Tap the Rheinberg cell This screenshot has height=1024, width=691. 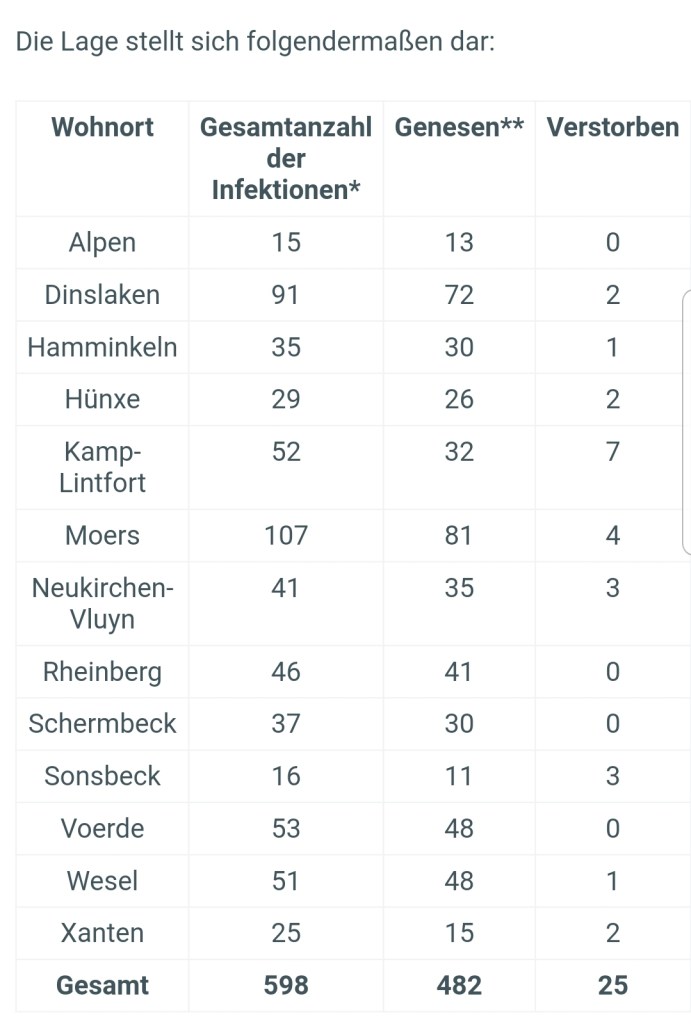[x=102, y=671]
